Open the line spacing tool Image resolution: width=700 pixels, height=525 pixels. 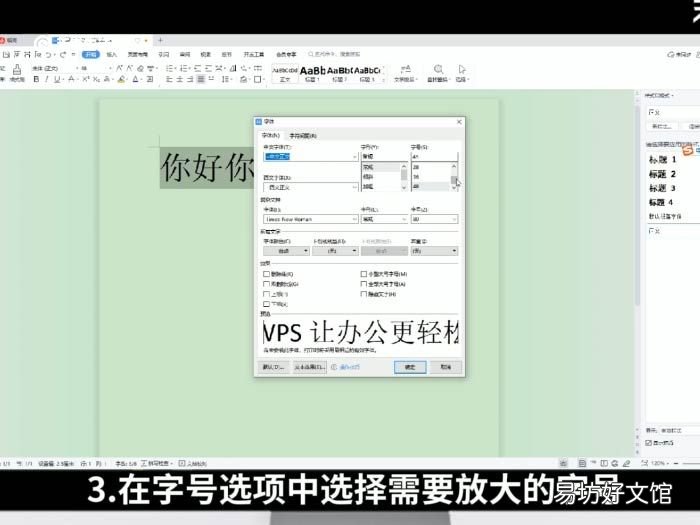click(225, 79)
